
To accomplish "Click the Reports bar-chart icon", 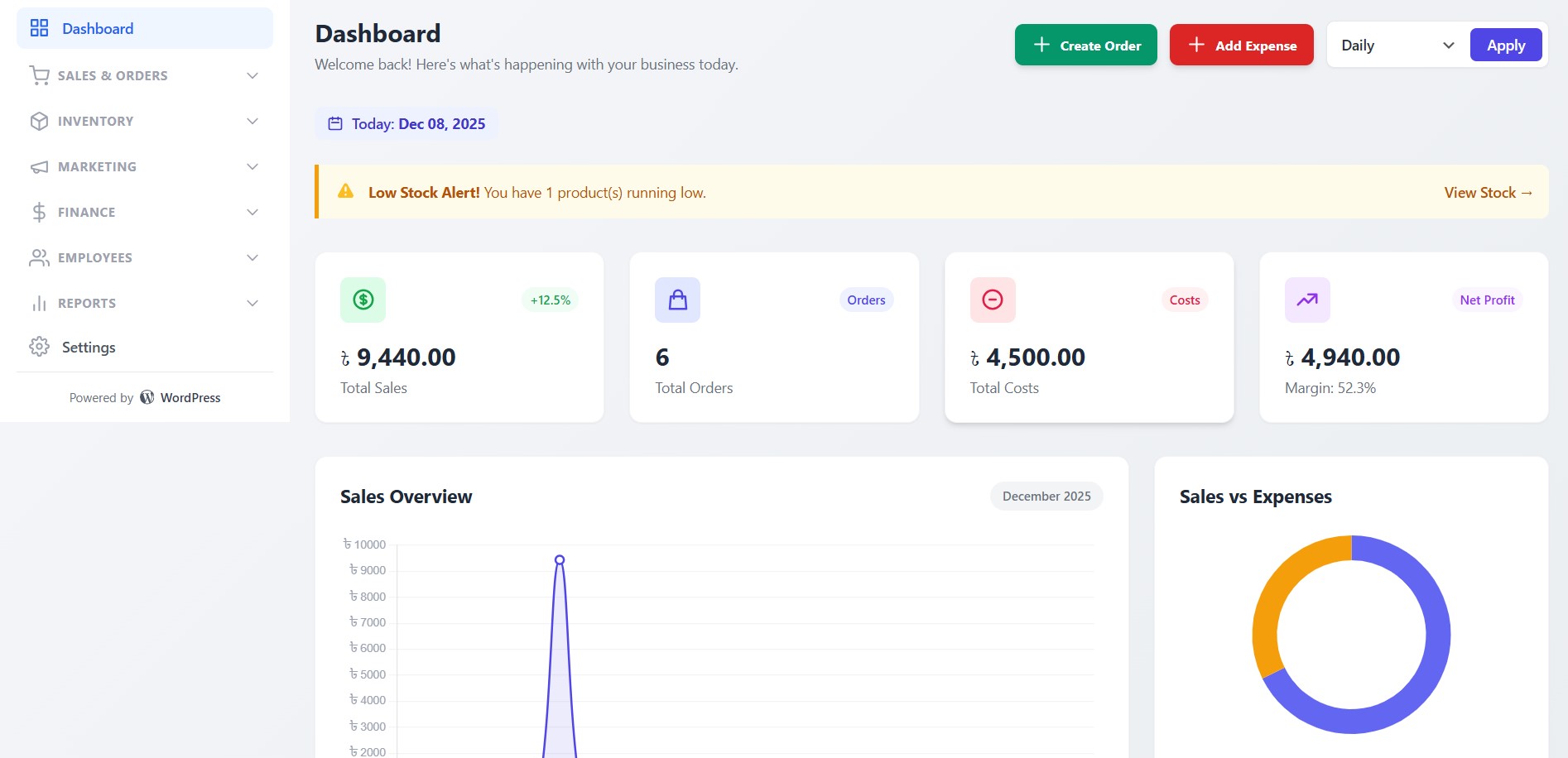I will pyautogui.click(x=39, y=303).
